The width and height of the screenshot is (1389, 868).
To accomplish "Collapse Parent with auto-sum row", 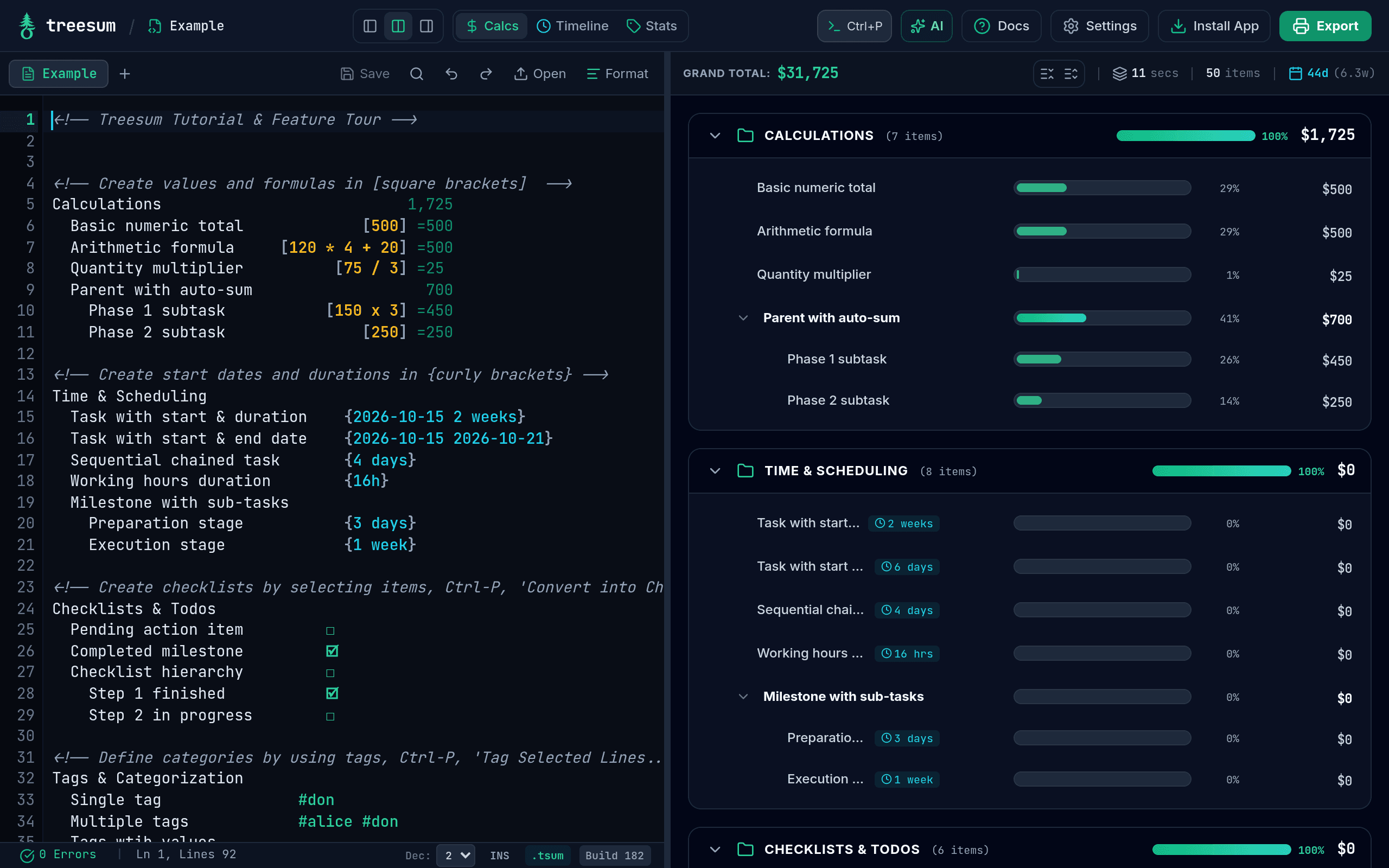I will [x=743, y=318].
